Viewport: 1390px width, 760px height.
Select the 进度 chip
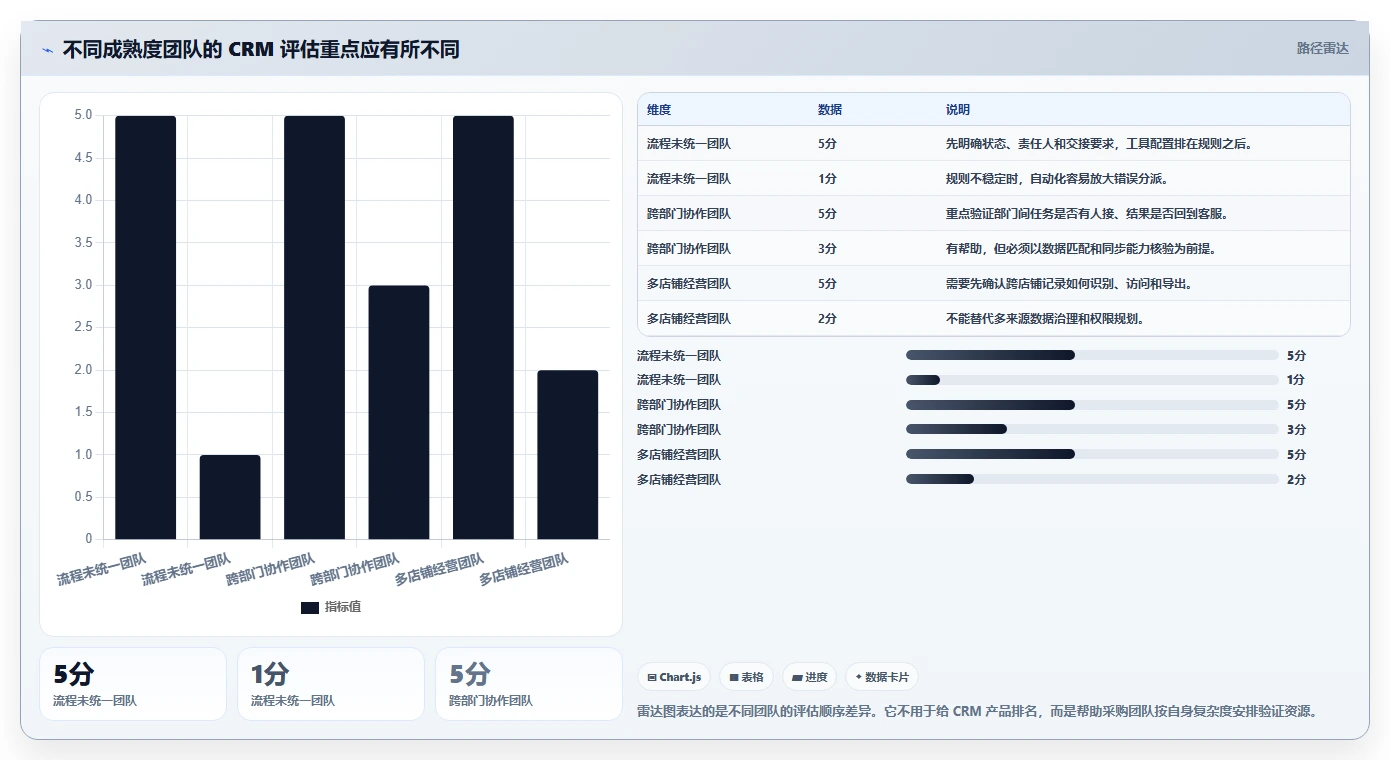(x=810, y=677)
